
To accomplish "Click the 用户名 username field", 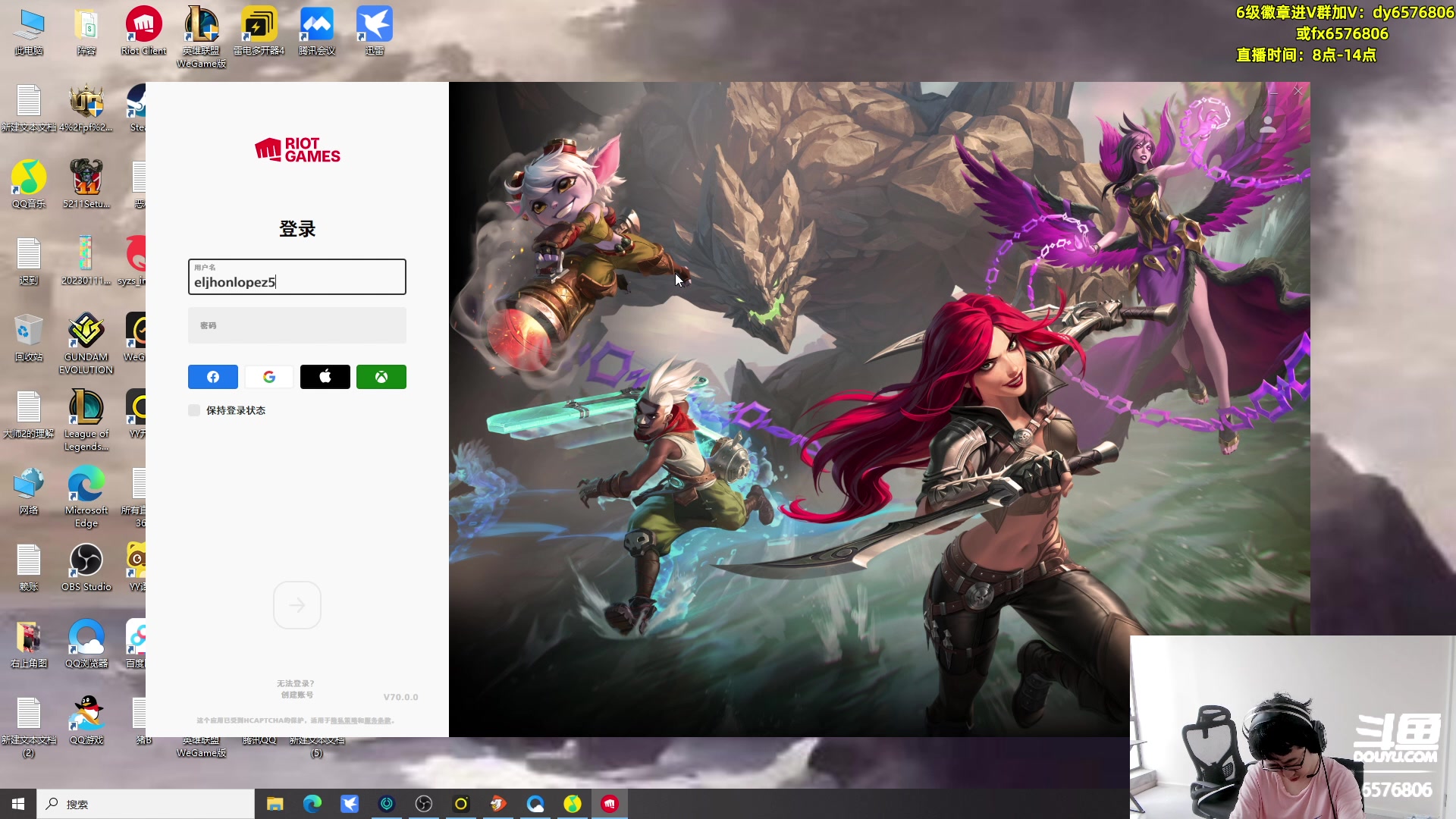I will (297, 277).
